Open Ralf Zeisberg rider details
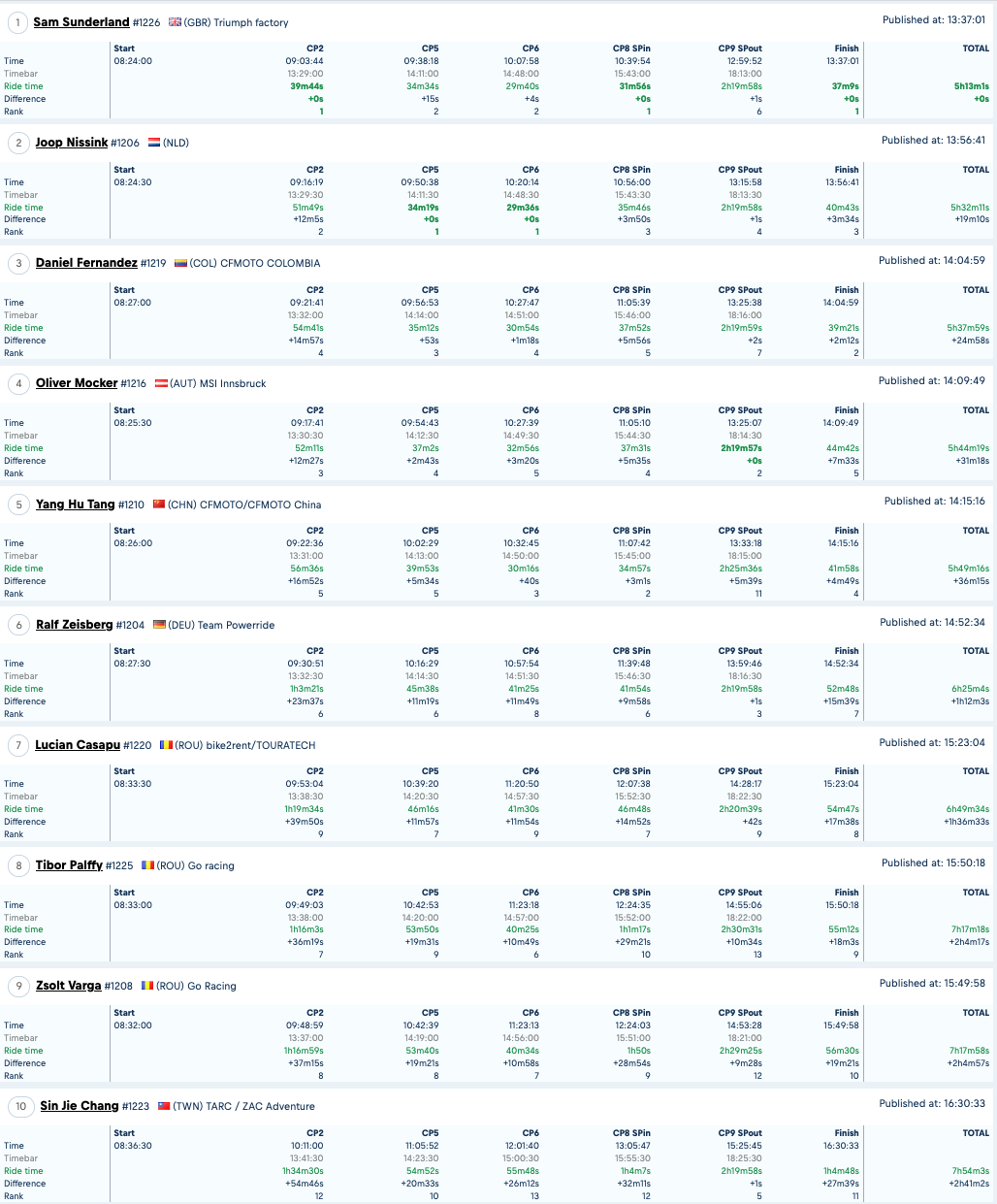 [75, 625]
